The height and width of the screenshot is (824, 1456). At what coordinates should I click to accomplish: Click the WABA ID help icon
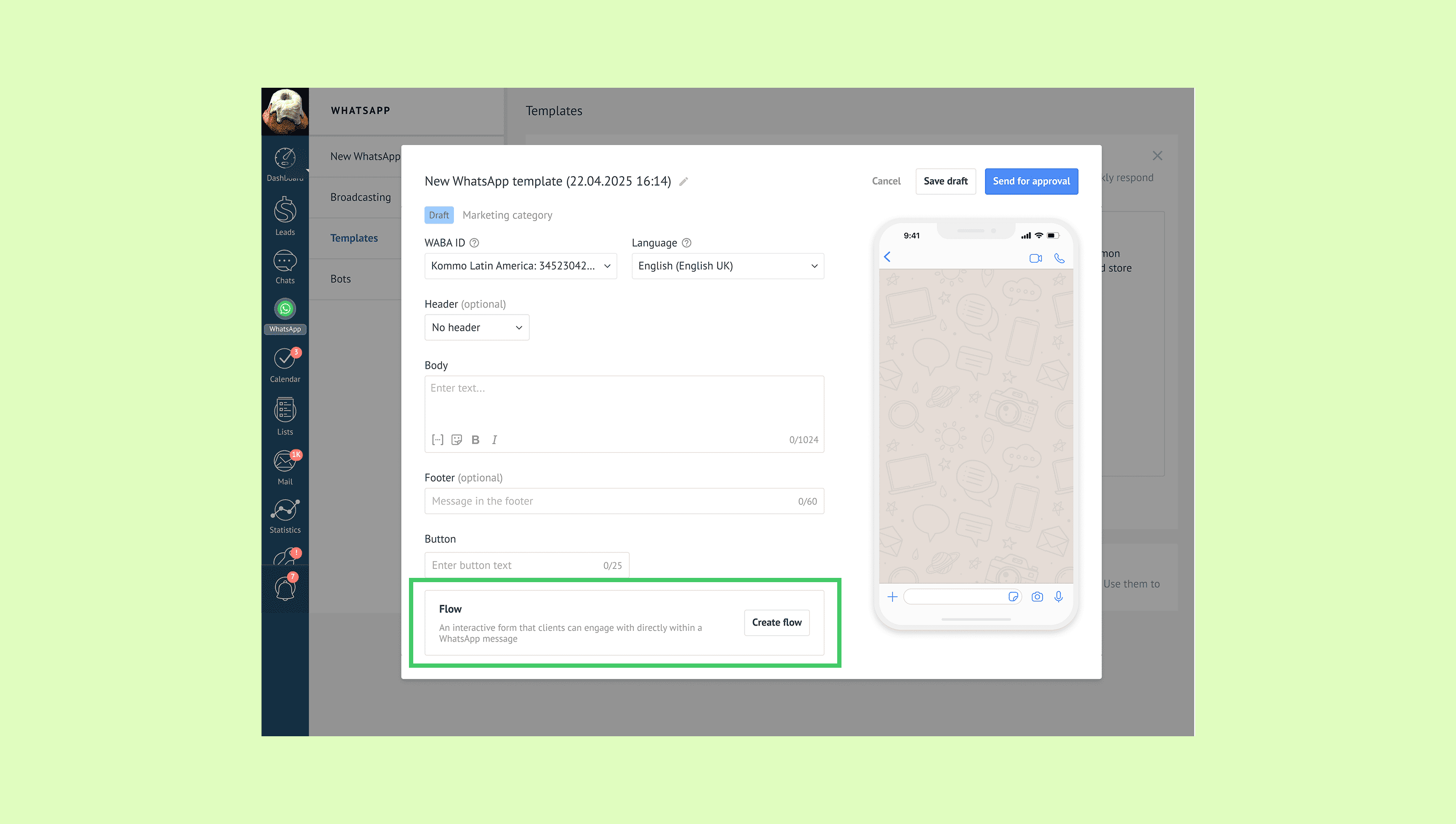click(474, 243)
